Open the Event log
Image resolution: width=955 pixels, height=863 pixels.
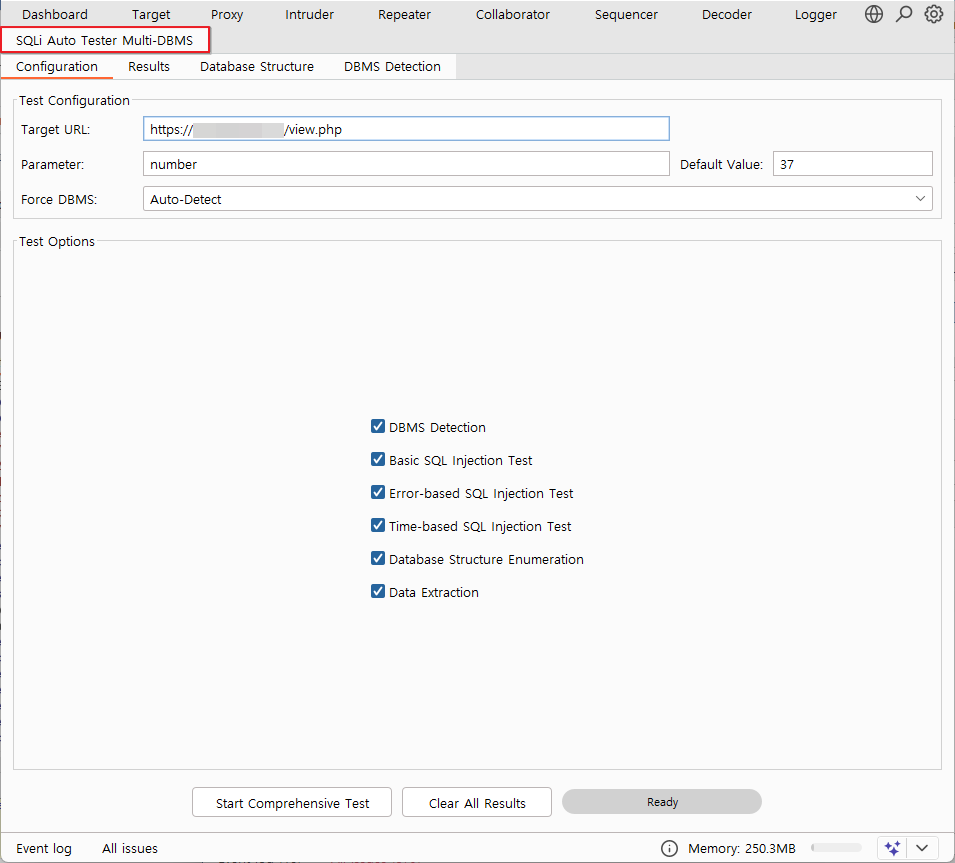[x=44, y=848]
